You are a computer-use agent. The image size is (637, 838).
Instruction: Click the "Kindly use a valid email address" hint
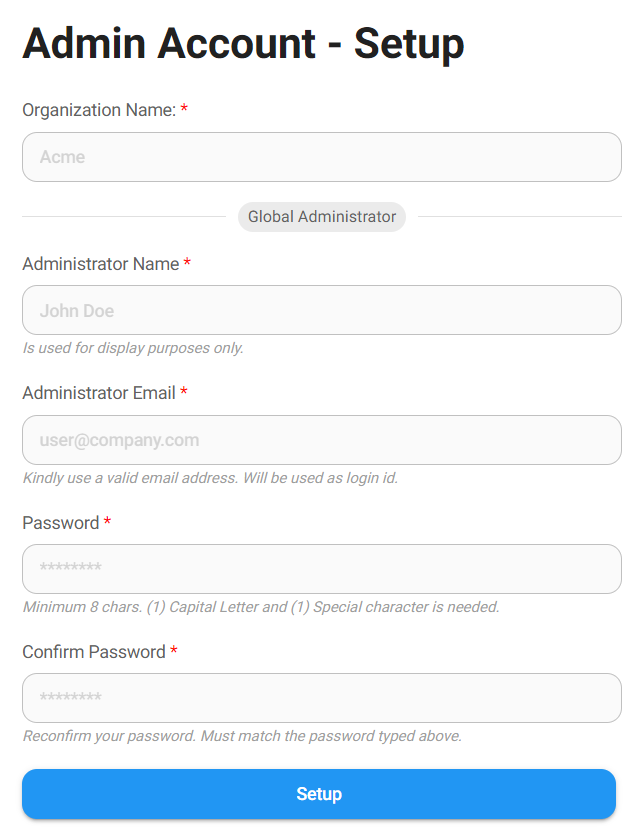[x=210, y=478]
